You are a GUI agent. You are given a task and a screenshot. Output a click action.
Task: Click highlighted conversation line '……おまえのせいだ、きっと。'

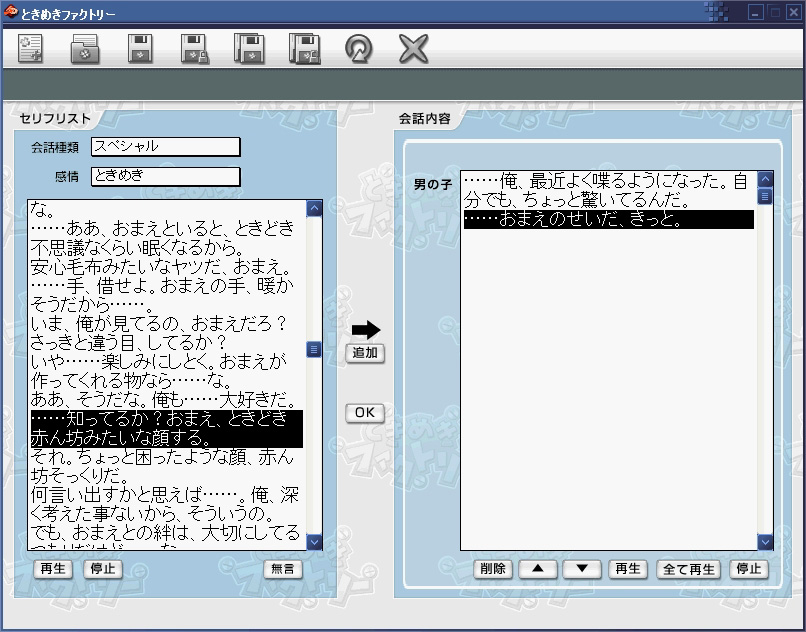coord(609,220)
